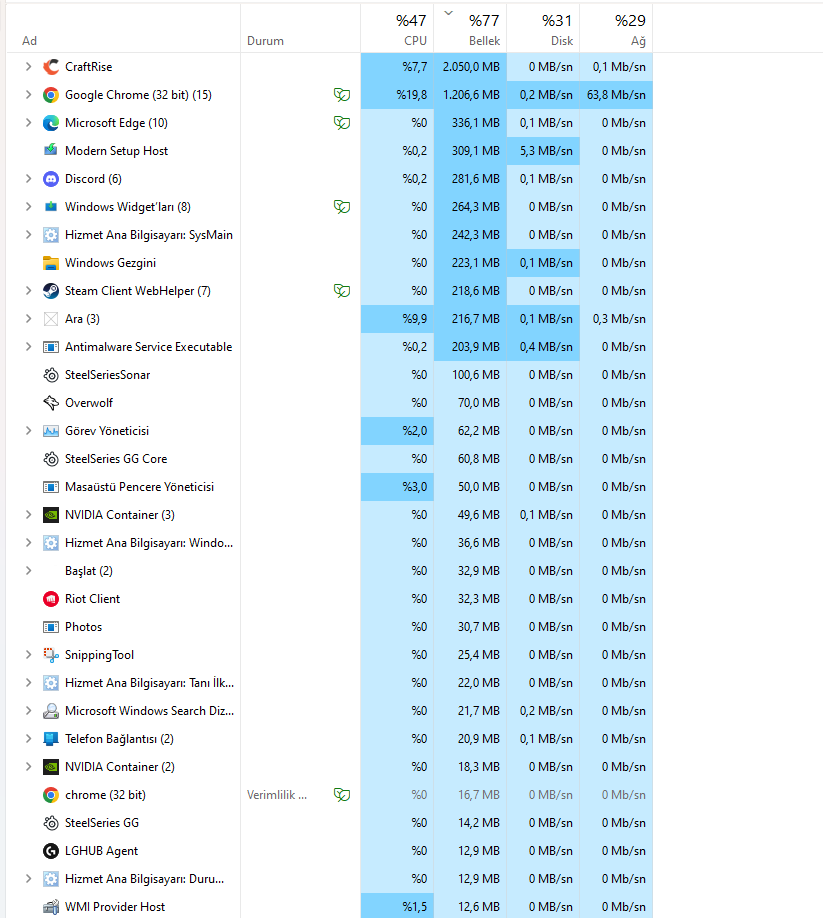Click the efficiency leaf icon for chrome (32 bit)
Screen dimensions: 823x918
pyautogui.click(x=342, y=795)
